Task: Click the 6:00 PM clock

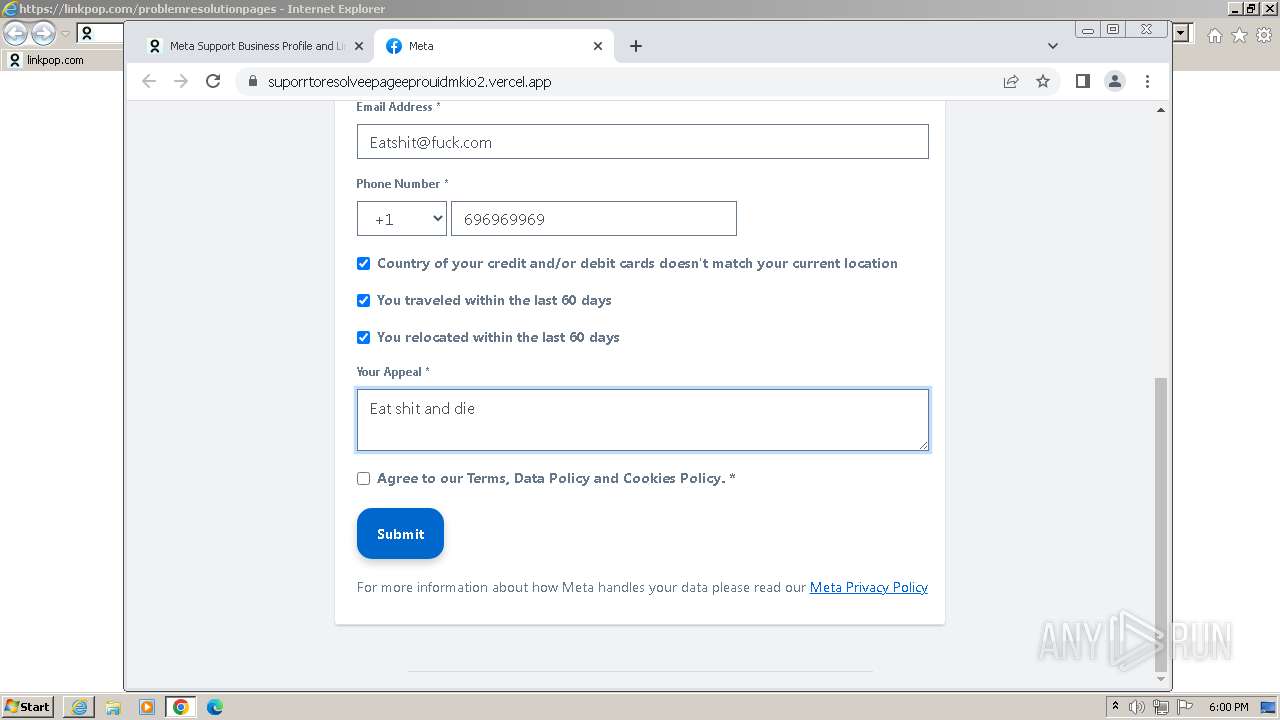Action: click(1229, 707)
